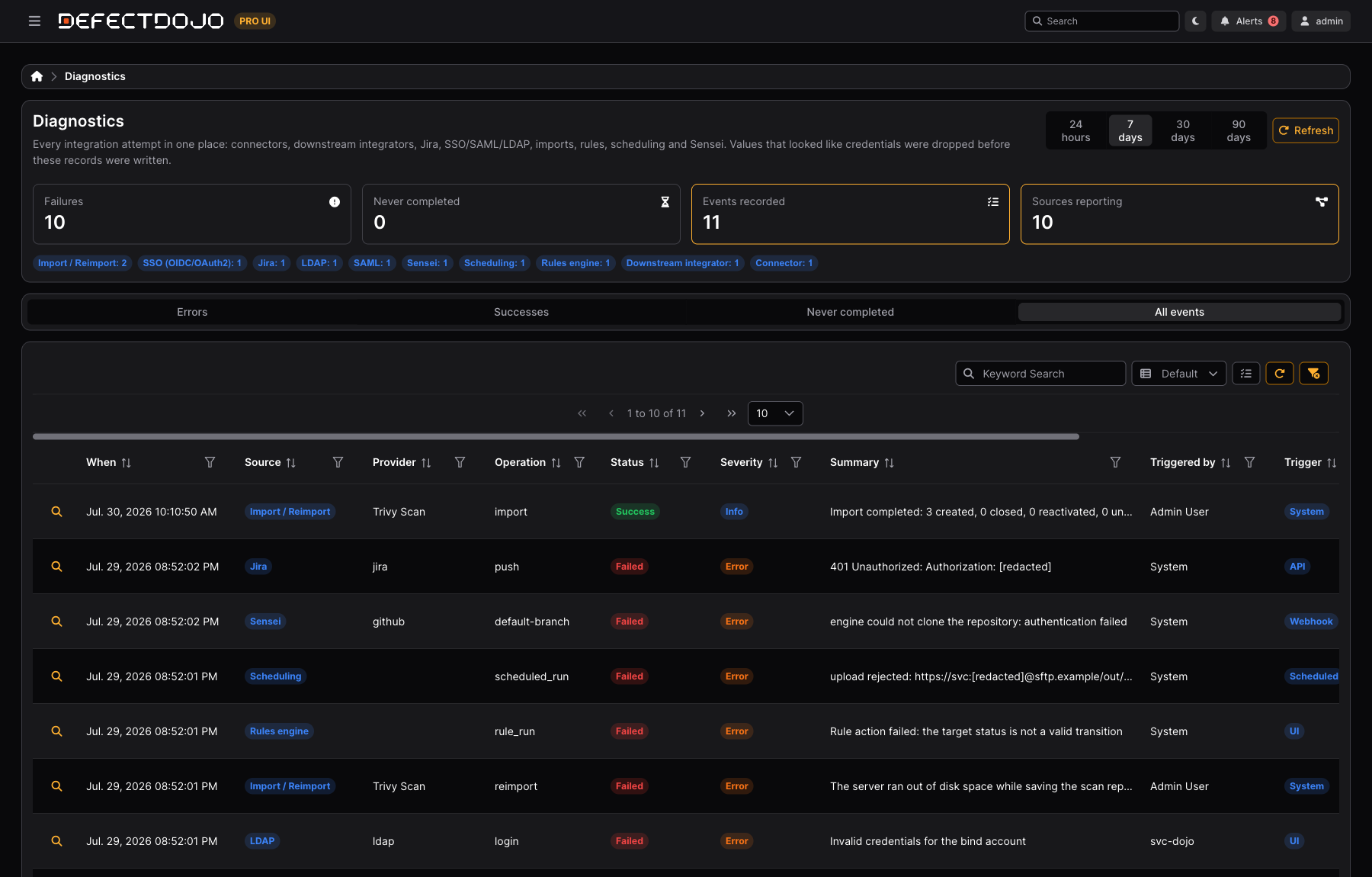Screen dimensions: 1372x877
Task: Filter by Import / Reimport: 2 chip
Action: tap(82, 263)
